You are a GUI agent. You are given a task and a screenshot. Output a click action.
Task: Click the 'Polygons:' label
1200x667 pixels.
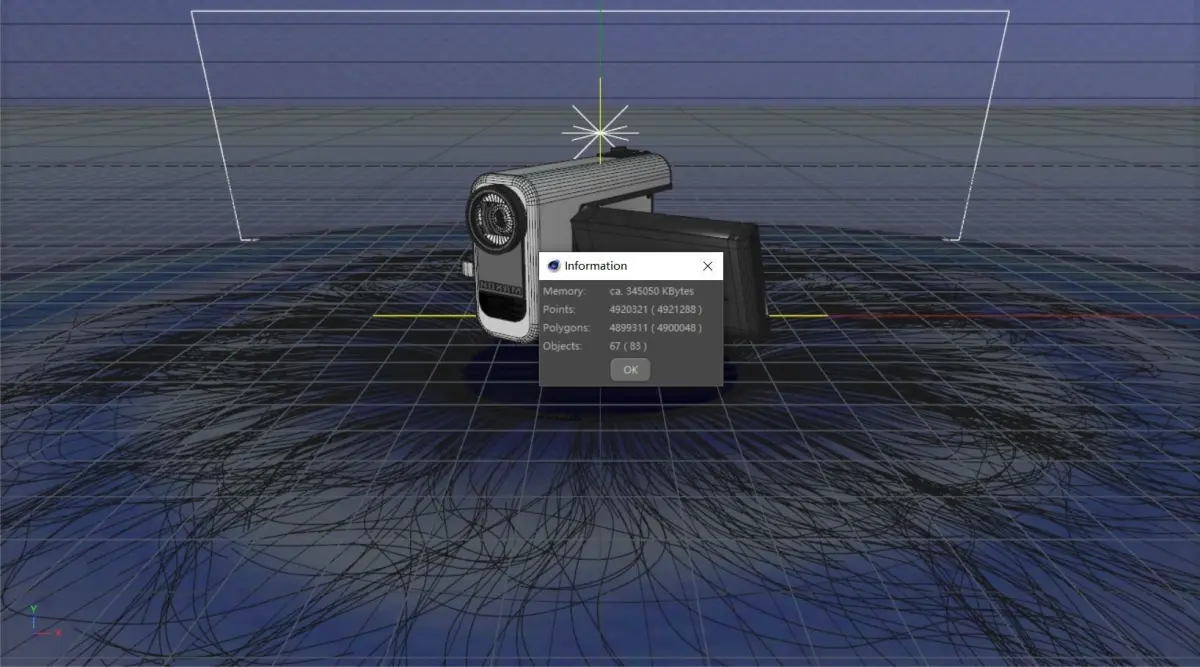point(566,328)
